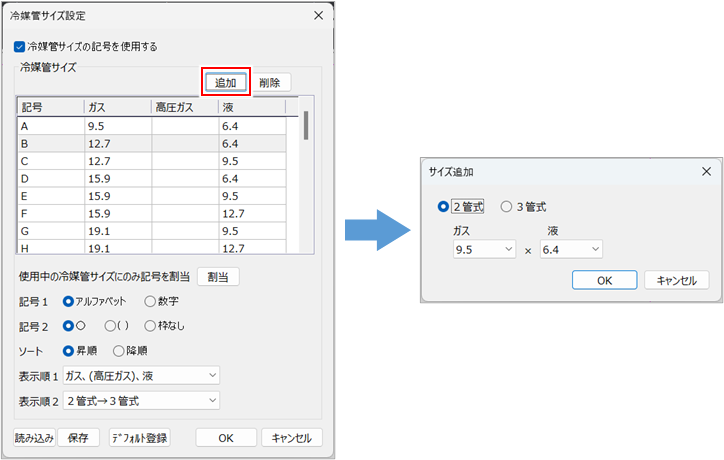Click the 削除 button
Screen dimensions: 724x460
pos(270,83)
